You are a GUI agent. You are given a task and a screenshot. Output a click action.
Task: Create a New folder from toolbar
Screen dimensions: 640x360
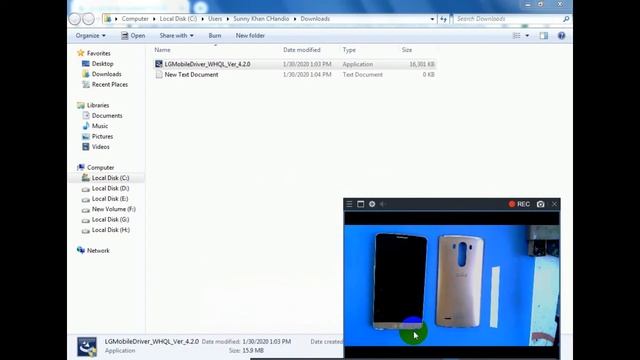250,36
